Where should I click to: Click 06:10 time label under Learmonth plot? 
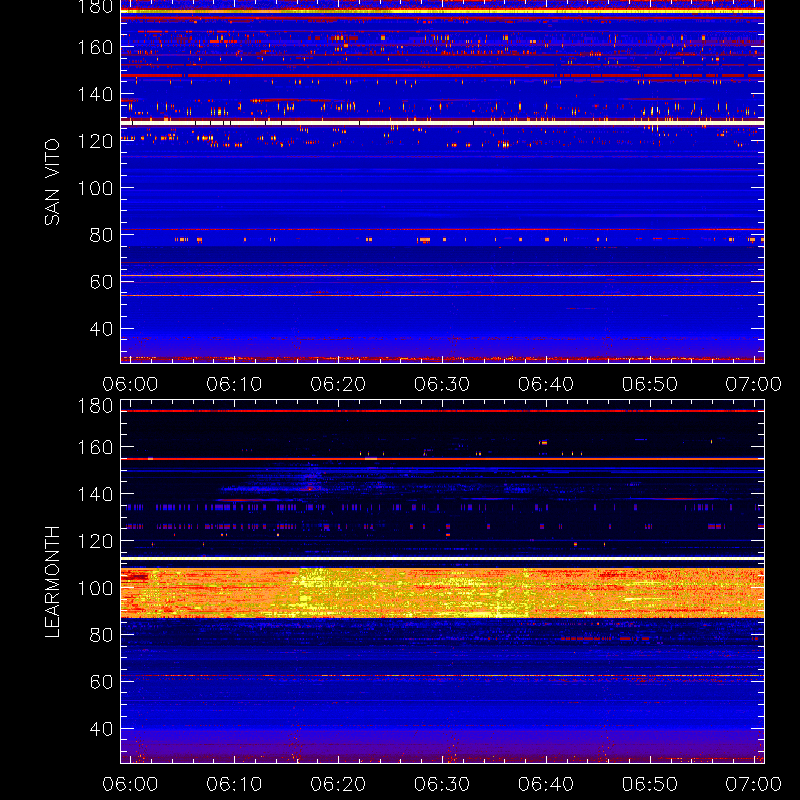(x=234, y=784)
